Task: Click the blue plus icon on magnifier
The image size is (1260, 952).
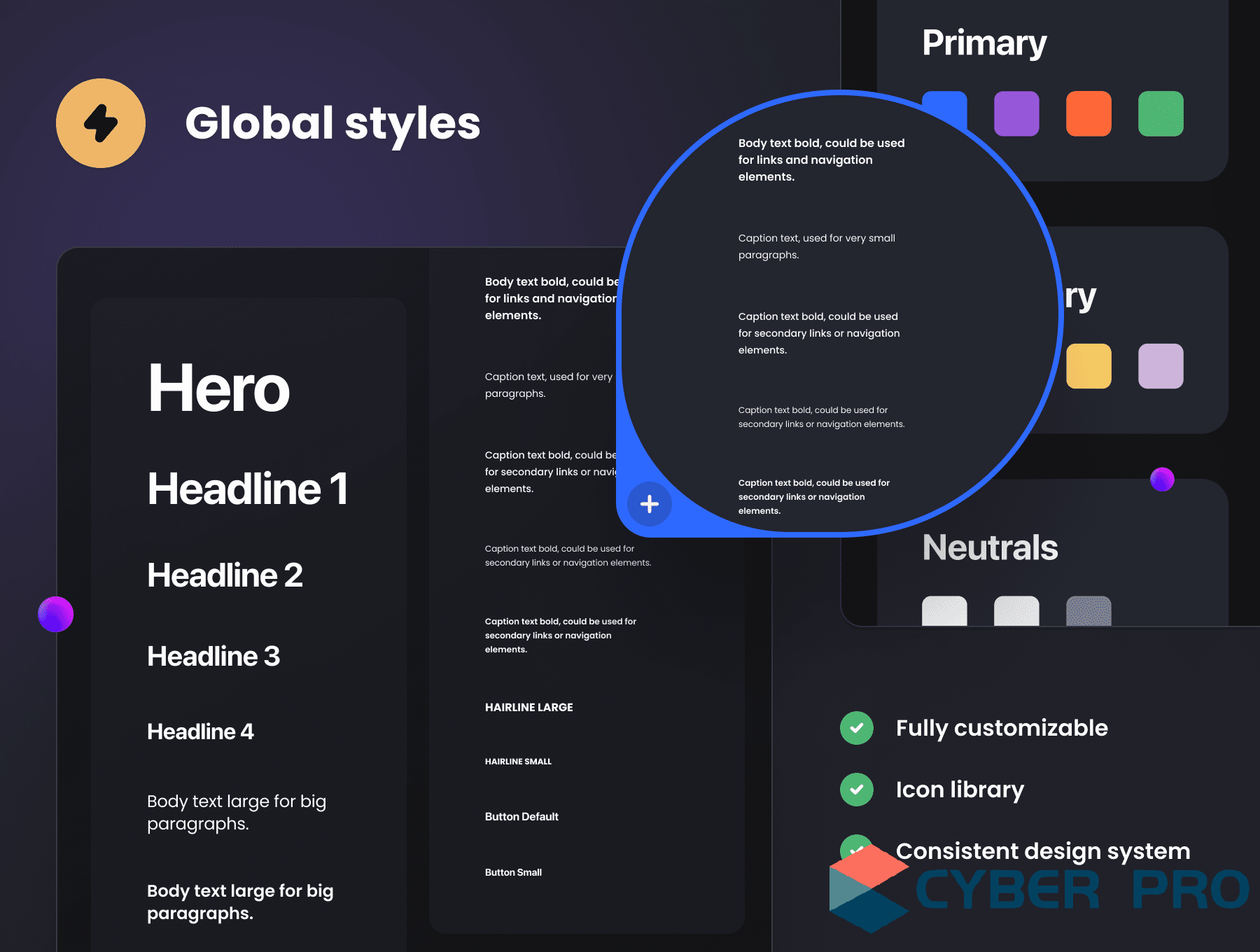Action: (649, 504)
